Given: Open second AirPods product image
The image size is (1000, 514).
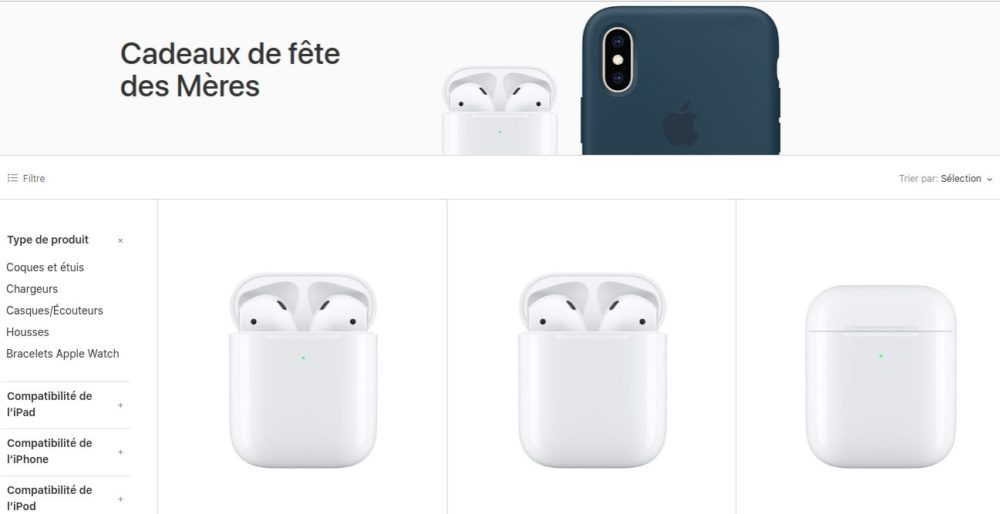Looking at the screenshot, I should click(592, 371).
